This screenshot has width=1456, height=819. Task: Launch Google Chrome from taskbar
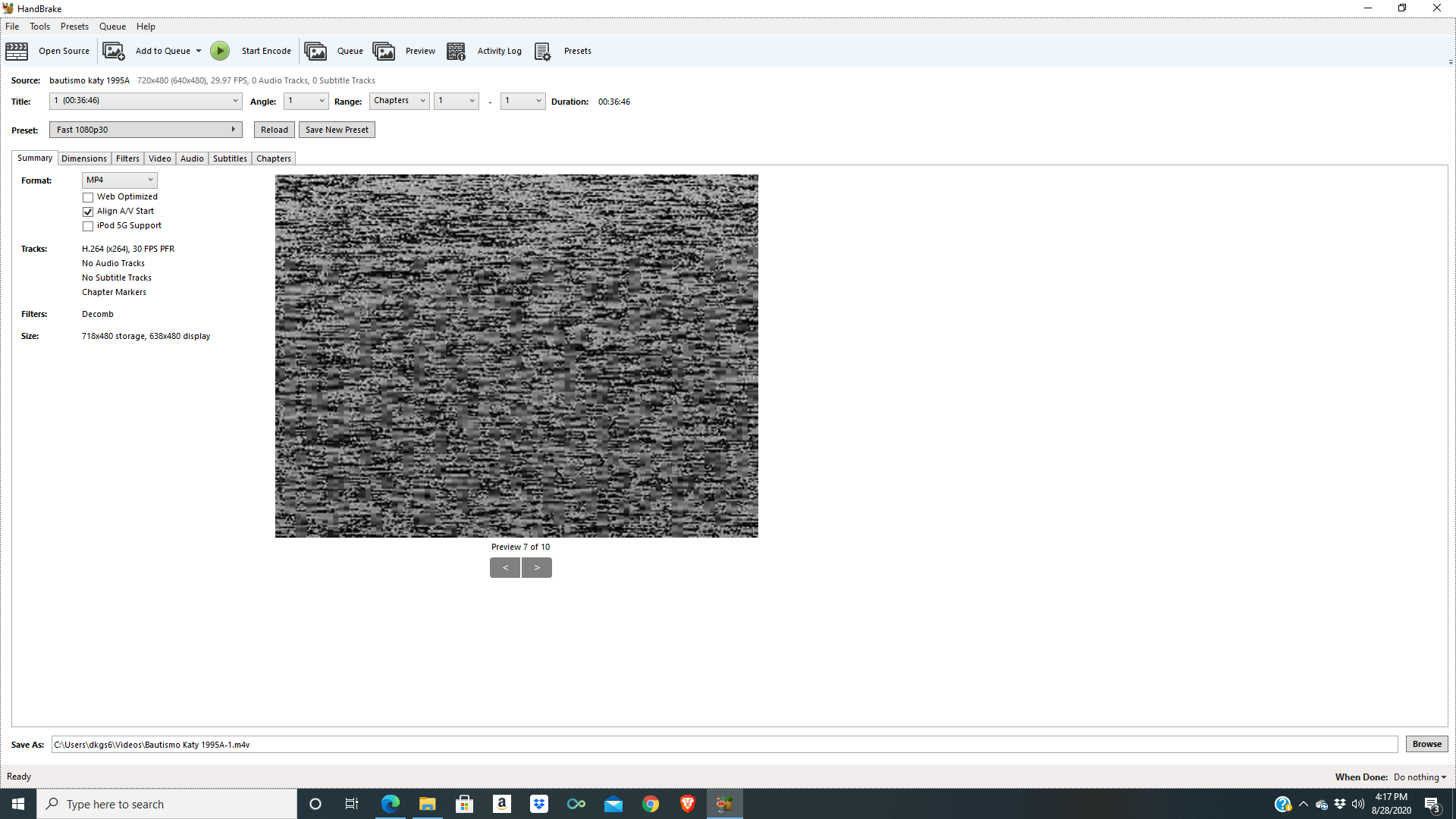coord(651,804)
